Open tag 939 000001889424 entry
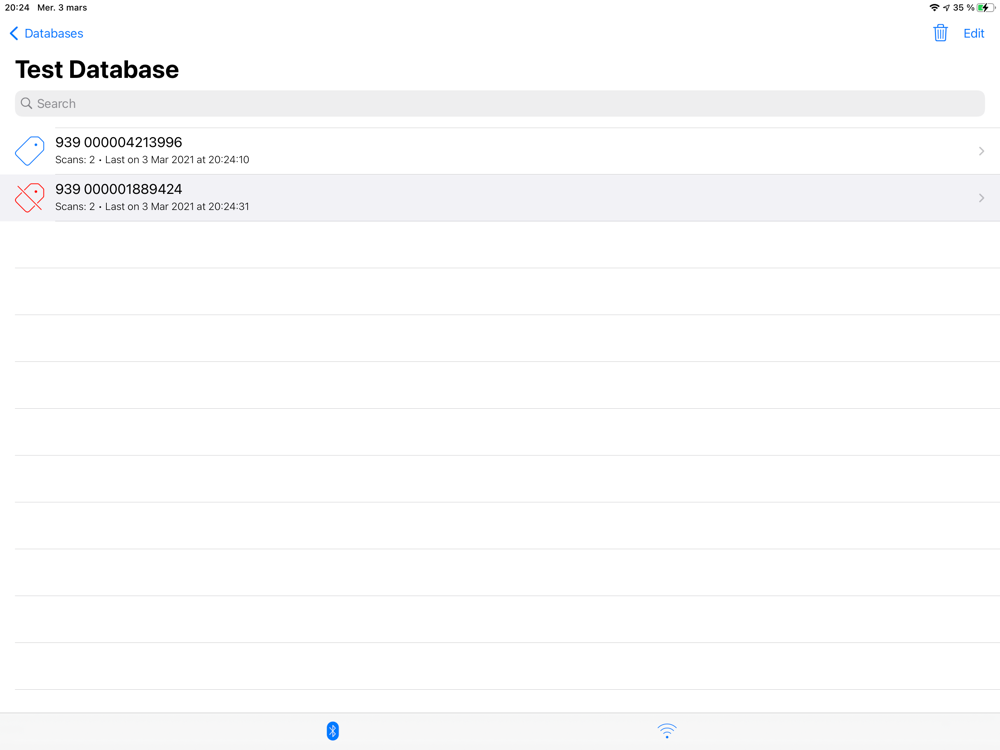 [500, 198]
